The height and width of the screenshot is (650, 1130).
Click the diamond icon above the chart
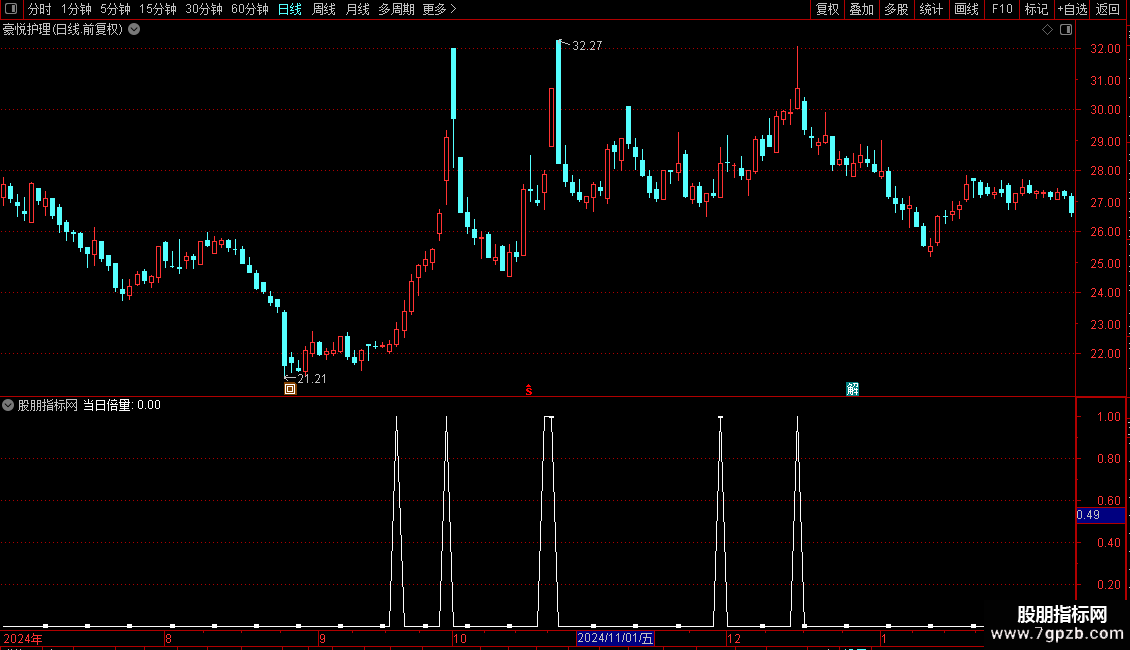coord(1048,30)
